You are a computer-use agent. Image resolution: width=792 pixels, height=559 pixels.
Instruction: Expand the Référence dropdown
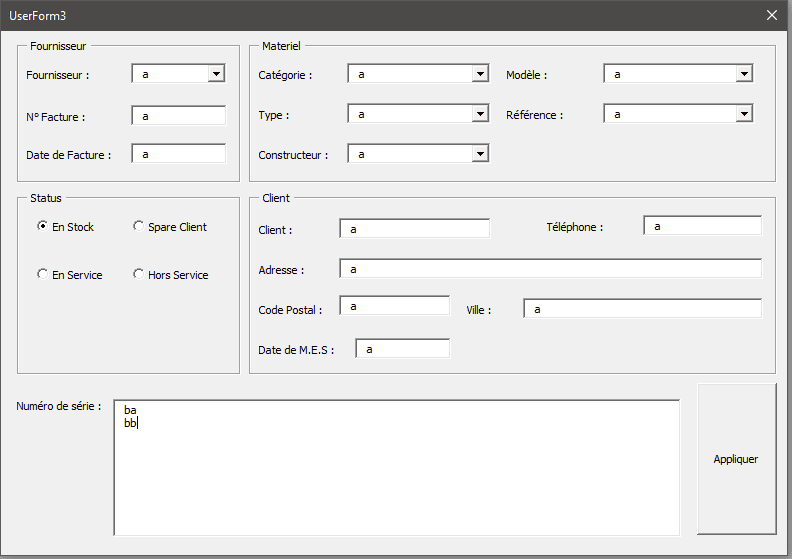743,115
